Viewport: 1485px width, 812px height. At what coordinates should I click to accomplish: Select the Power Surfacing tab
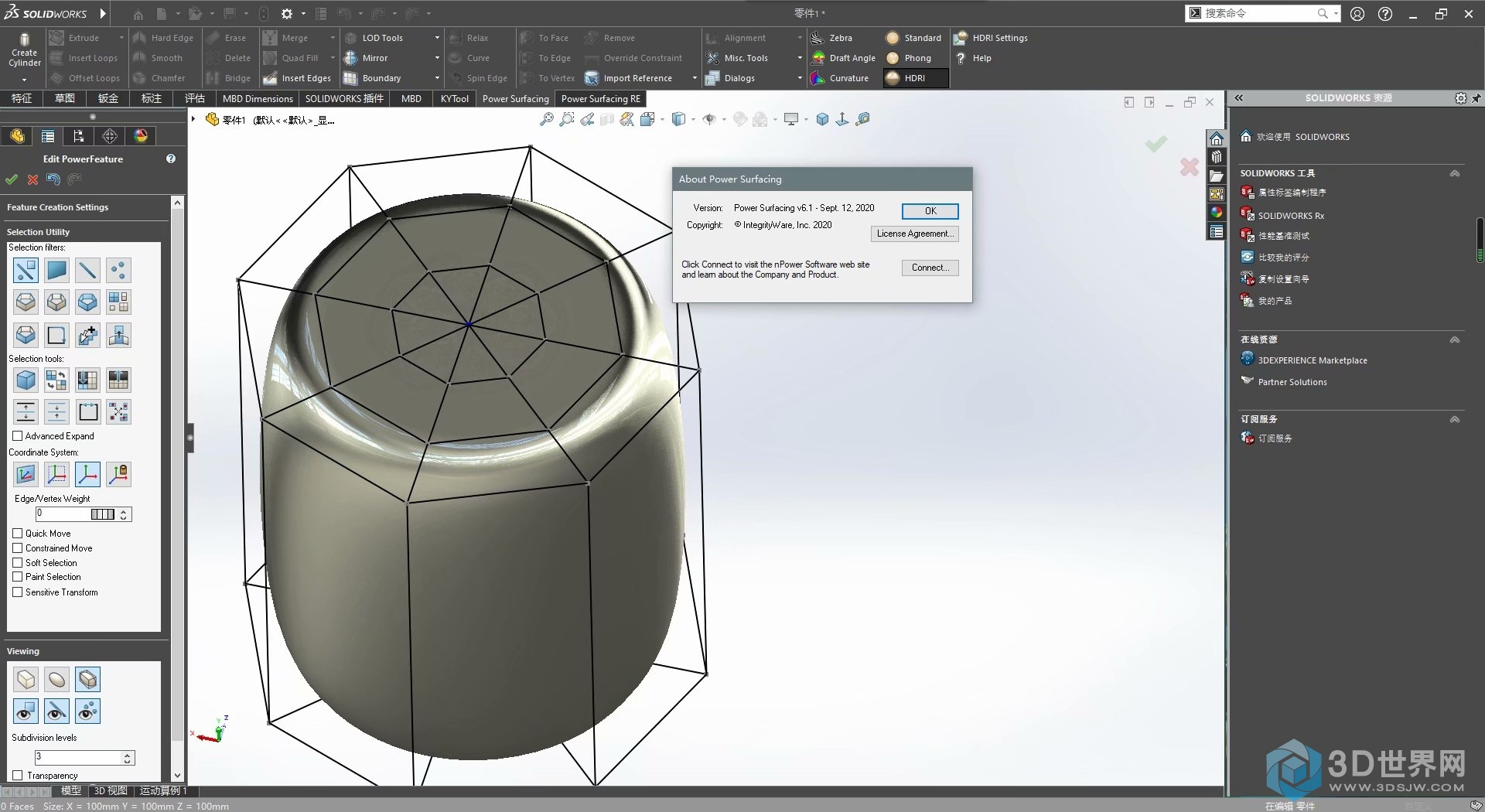point(515,99)
